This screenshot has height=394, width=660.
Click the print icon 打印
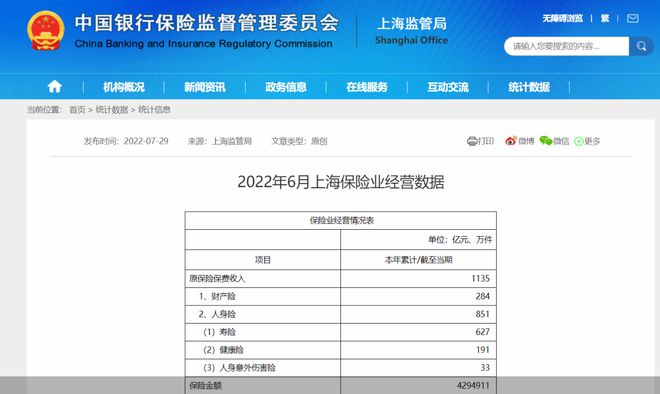pos(480,141)
